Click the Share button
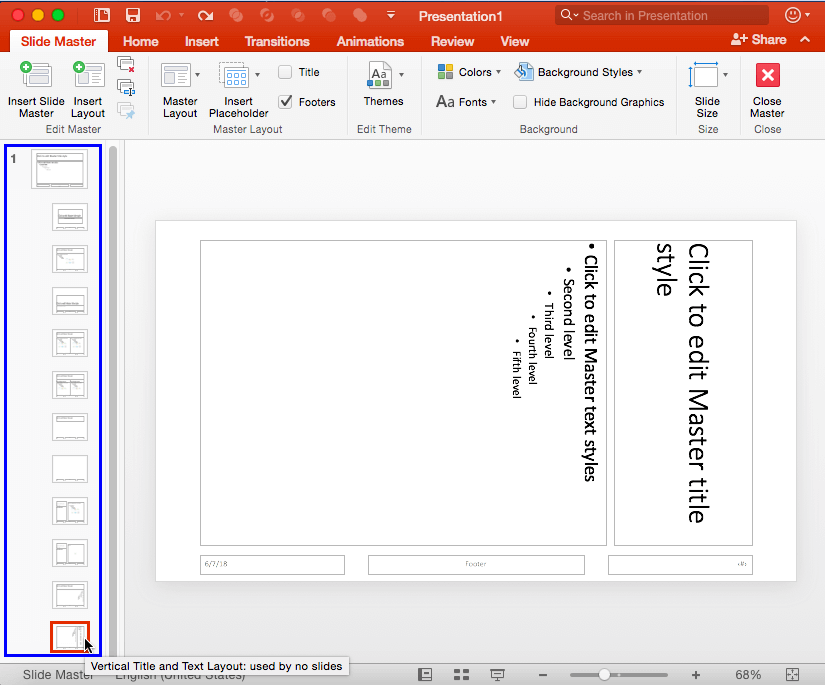 pyautogui.click(x=759, y=39)
